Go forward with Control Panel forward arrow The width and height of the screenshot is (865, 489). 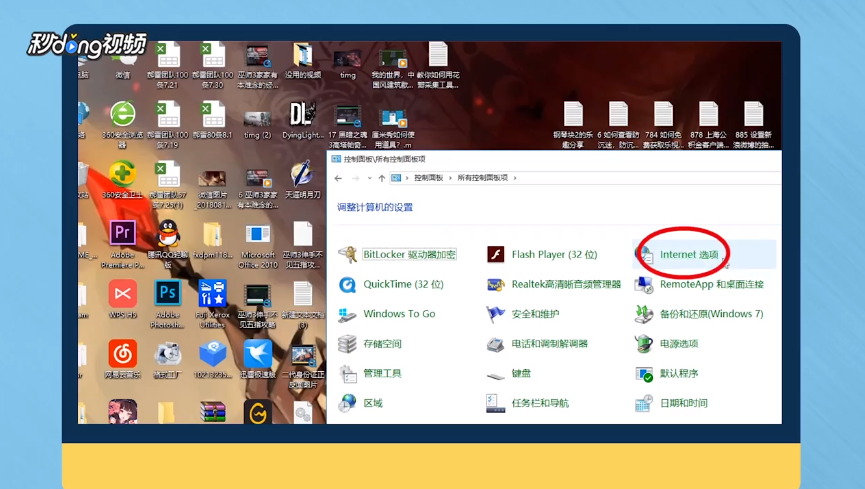pos(355,178)
